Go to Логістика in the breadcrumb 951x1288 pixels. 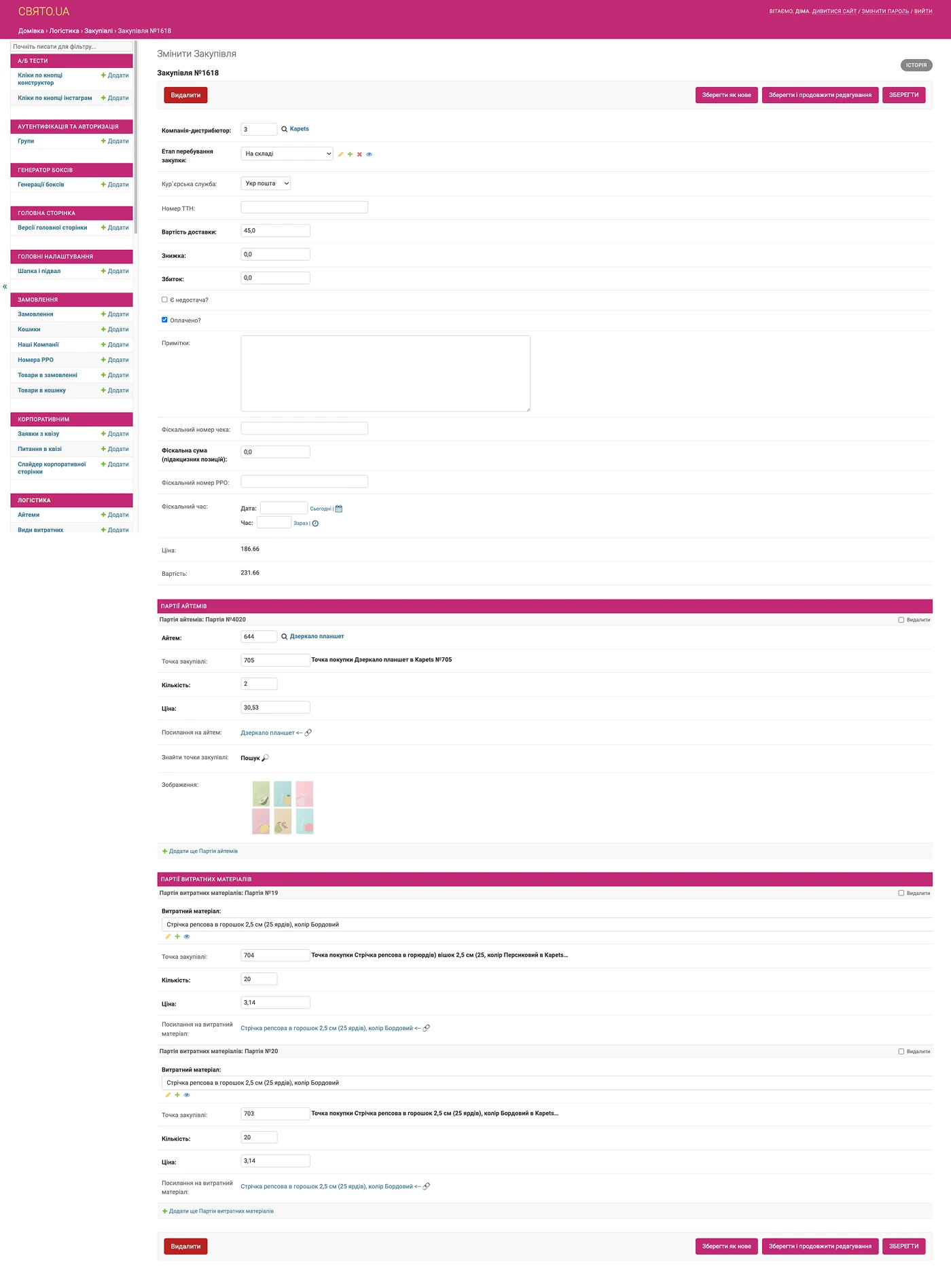pos(64,31)
